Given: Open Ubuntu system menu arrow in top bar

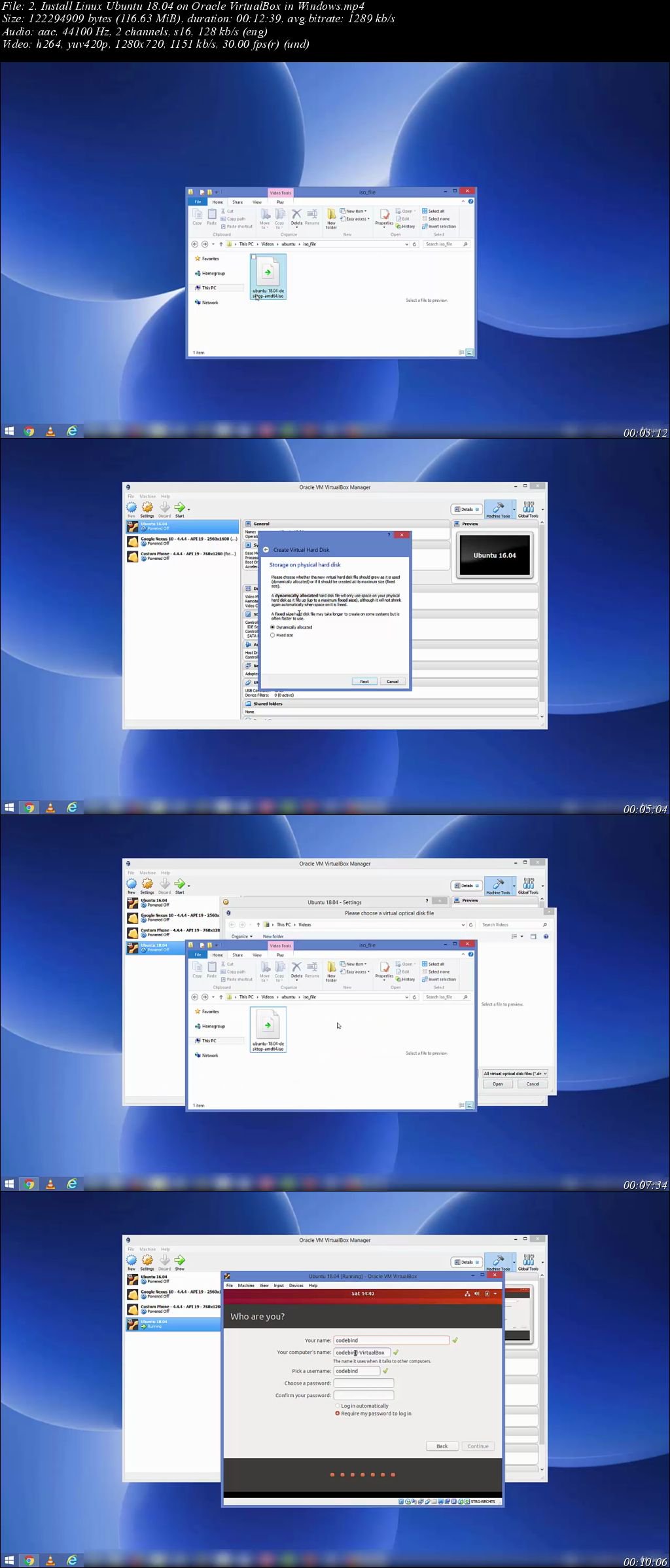Looking at the screenshot, I should tap(495, 1294).
